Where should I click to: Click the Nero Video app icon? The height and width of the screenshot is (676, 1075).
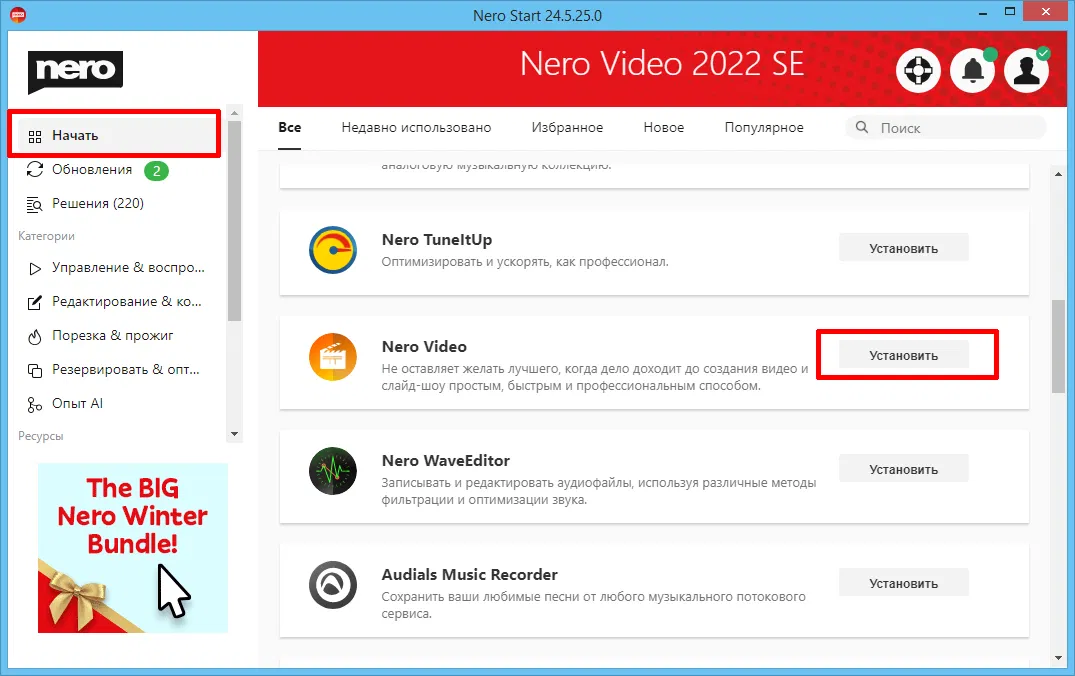coord(333,357)
